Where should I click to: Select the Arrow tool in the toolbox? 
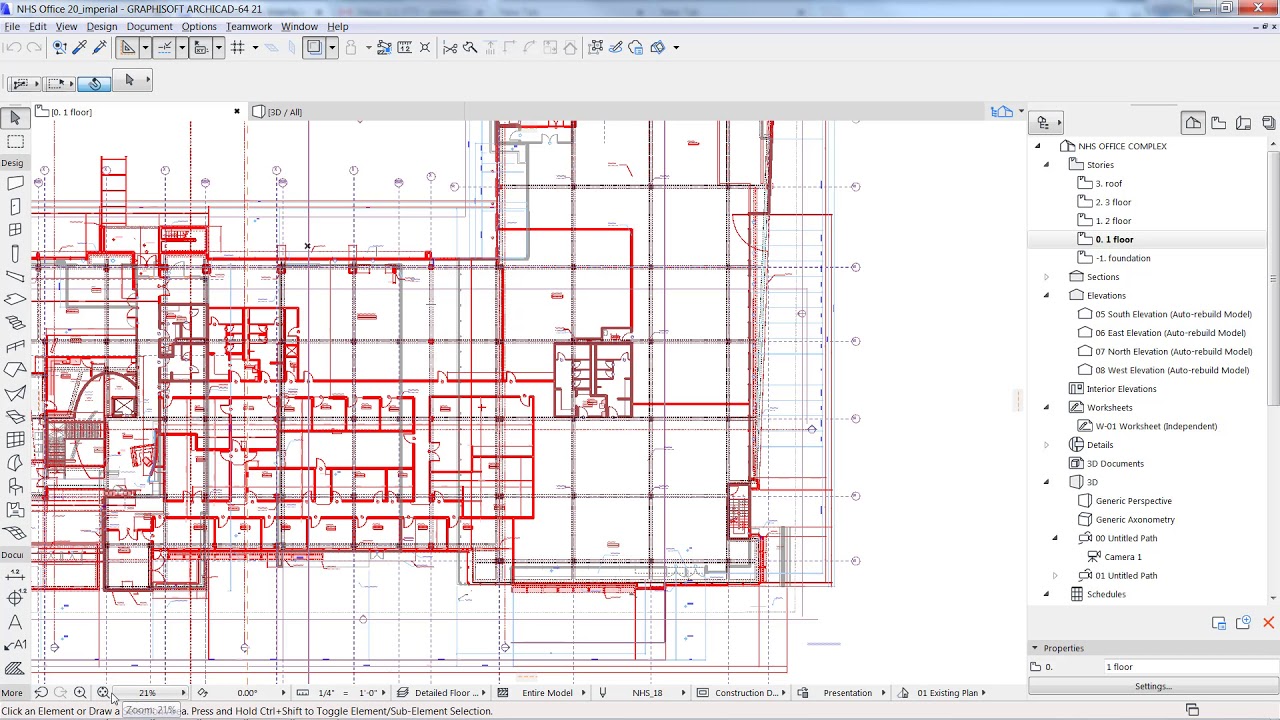pyautogui.click(x=15, y=118)
